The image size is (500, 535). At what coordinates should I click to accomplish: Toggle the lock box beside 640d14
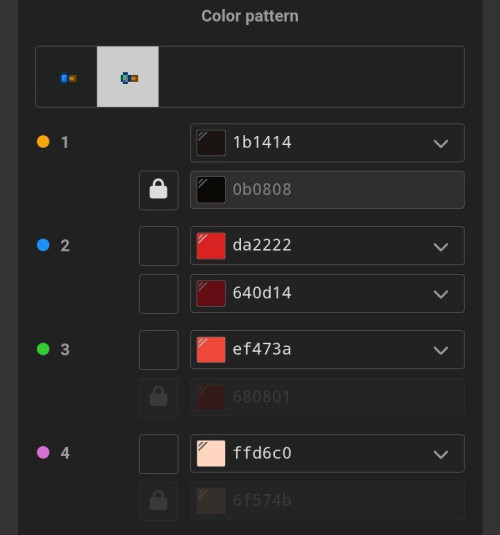pos(159,294)
